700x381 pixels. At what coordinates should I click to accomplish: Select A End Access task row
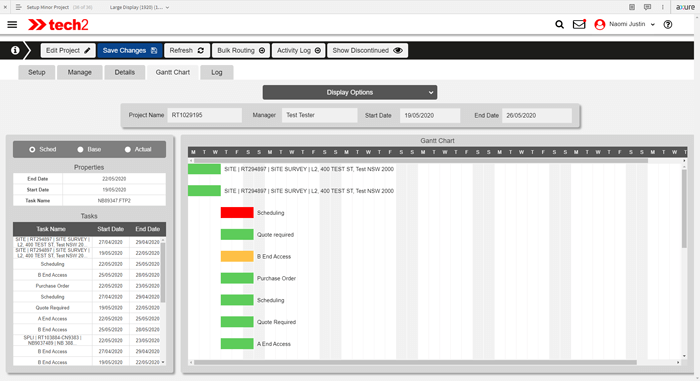pyautogui.click(x=87, y=319)
